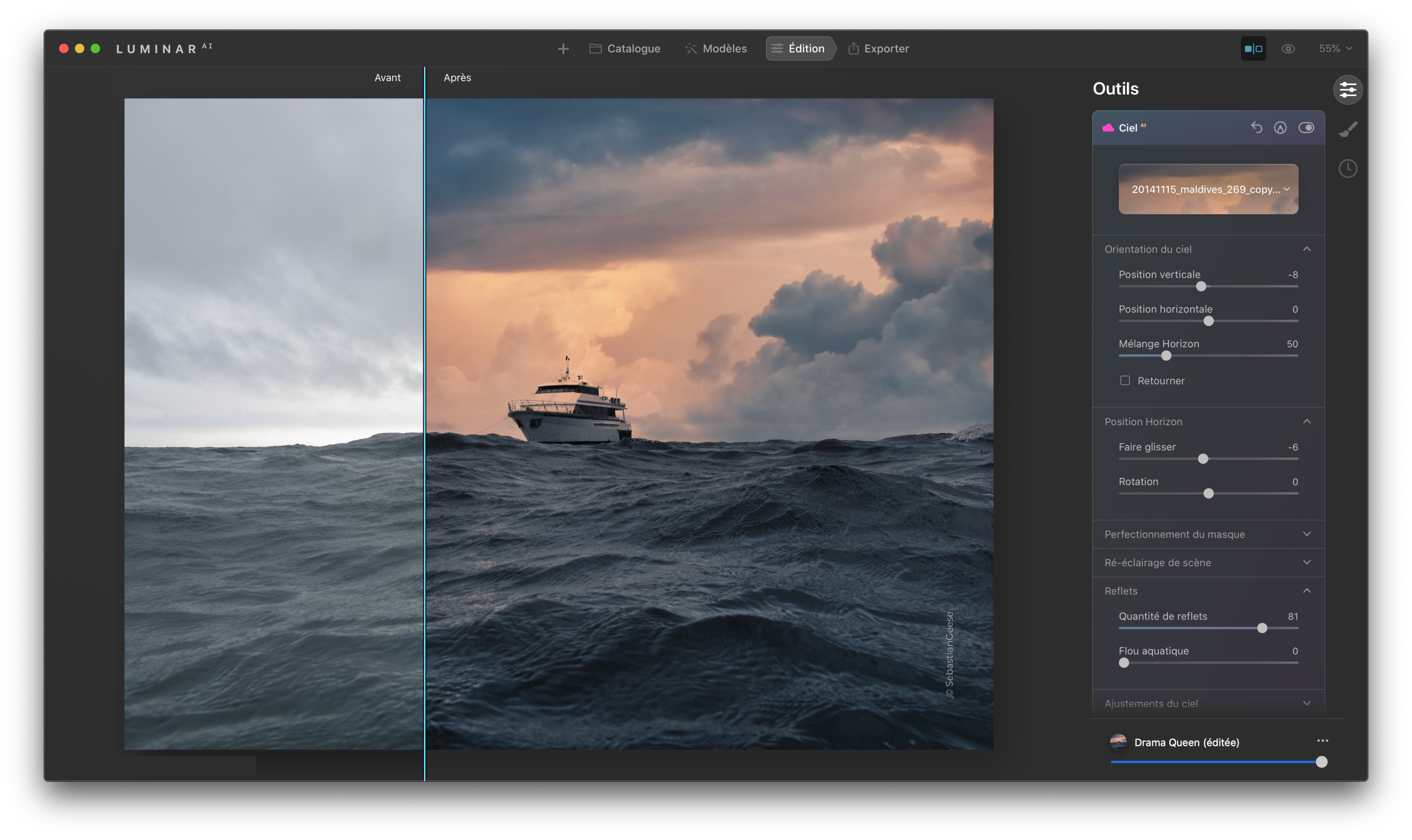Reset the Ciel tool with undo arrow
The width and height of the screenshot is (1412, 840).
click(x=1256, y=128)
